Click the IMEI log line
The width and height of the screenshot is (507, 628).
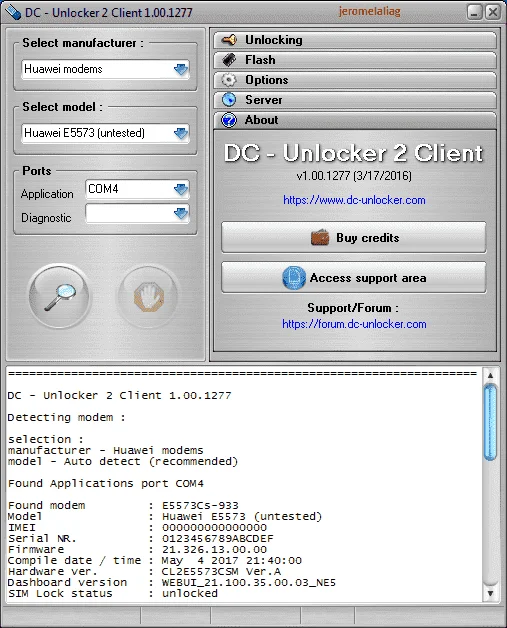click(137, 527)
